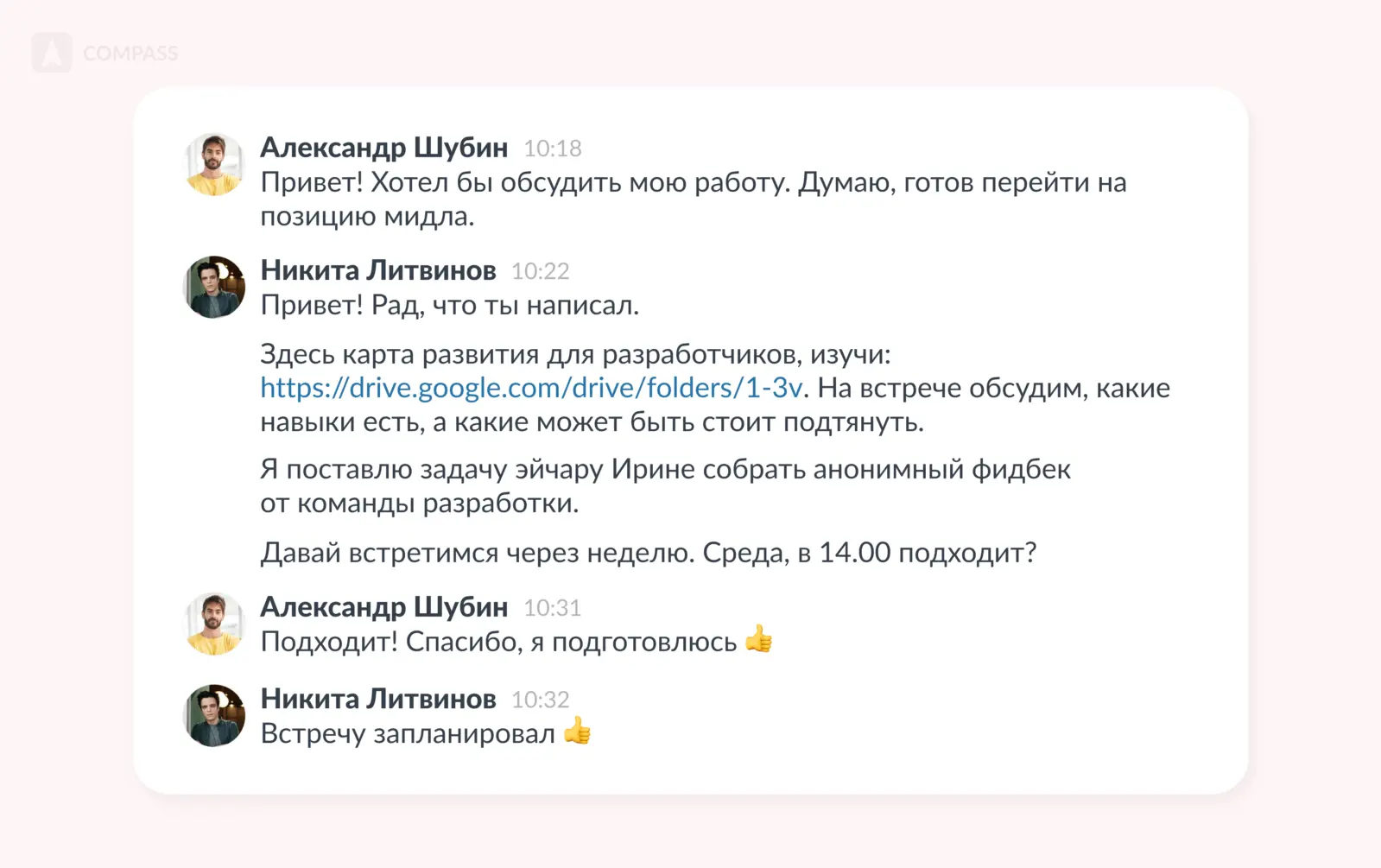Click the 10:31 message timestamp

tap(553, 608)
